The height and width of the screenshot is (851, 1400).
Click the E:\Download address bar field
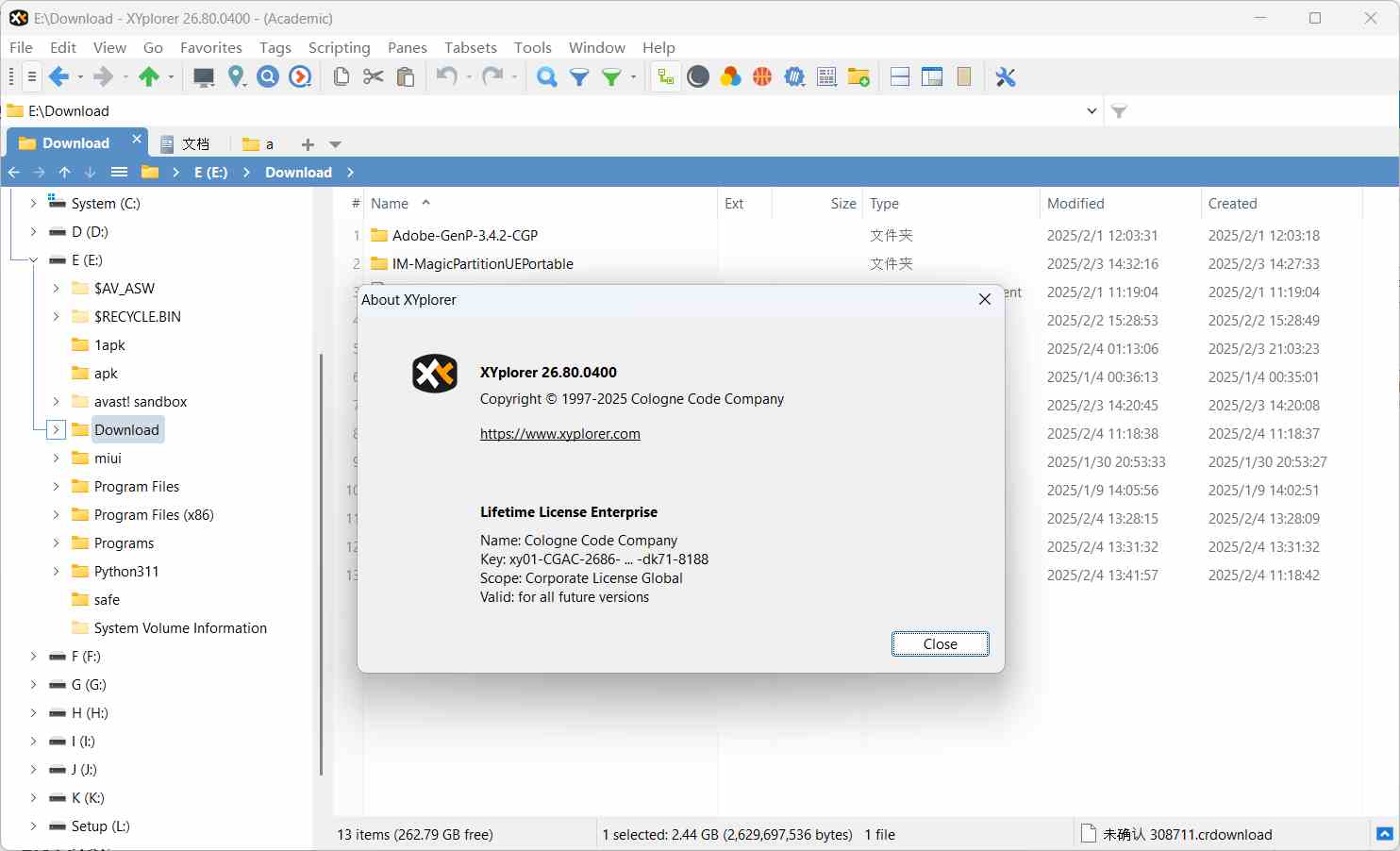coord(552,111)
